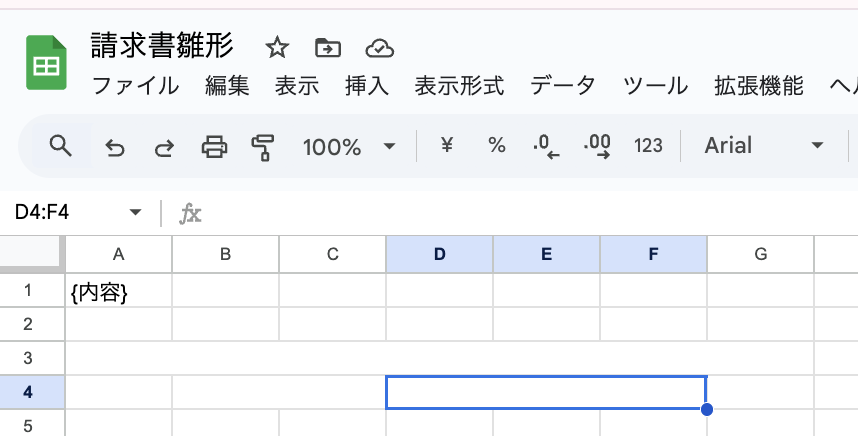Screen dimensions: 858x436
Task: Decrease decimal places button
Action: click(x=546, y=147)
